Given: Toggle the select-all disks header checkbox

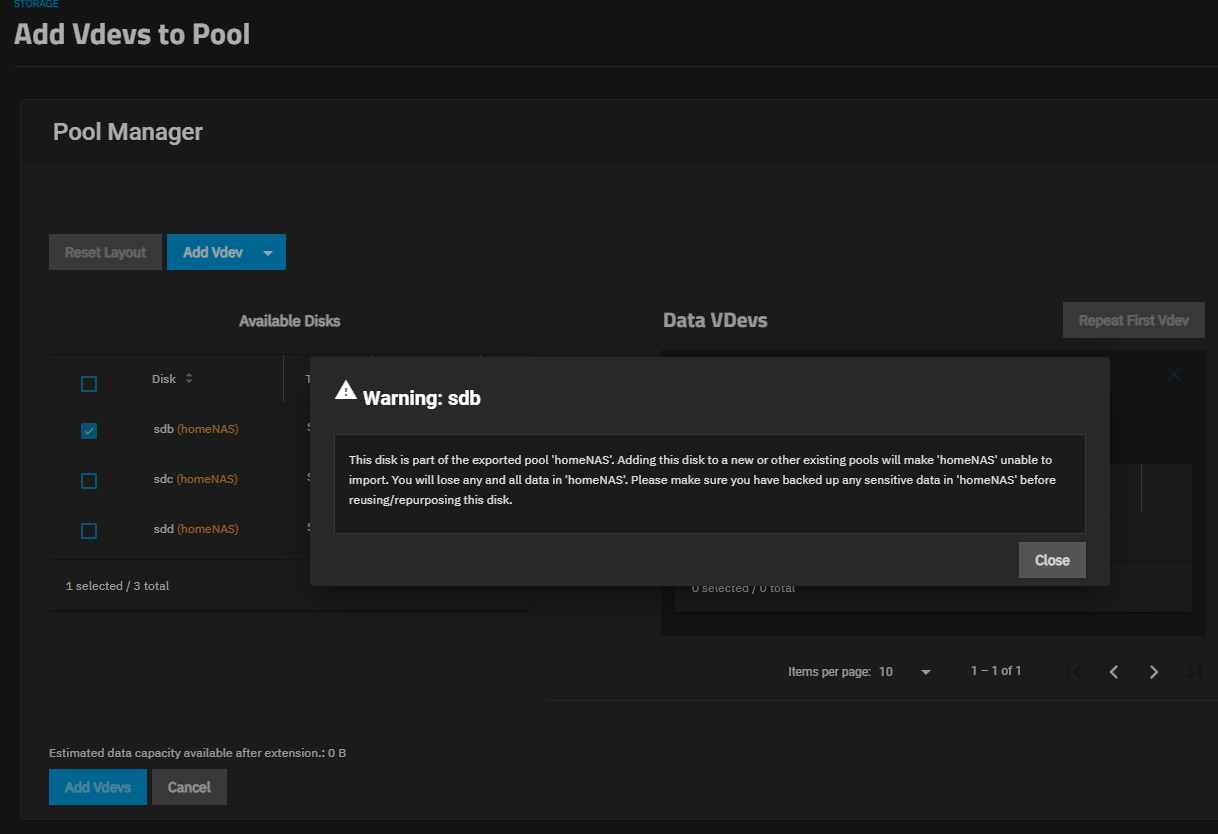Looking at the screenshot, I should coord(89,384).
